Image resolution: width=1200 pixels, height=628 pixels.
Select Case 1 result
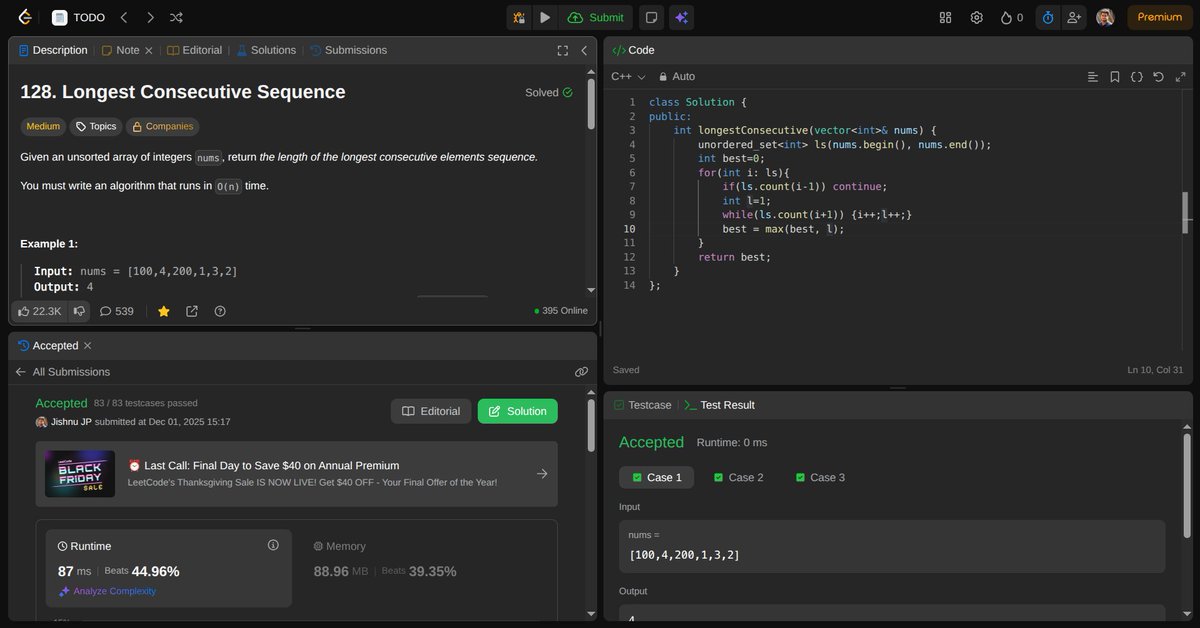tap(657, 477)
